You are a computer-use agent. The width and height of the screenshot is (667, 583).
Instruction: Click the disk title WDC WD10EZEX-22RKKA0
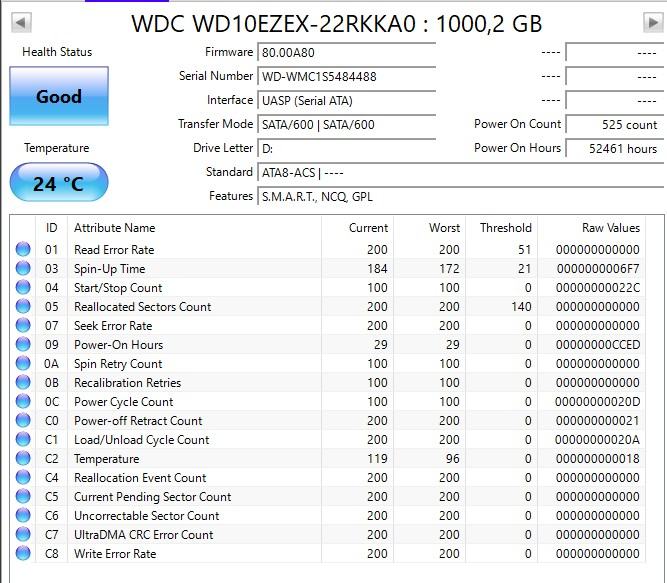tap(273, 23)
